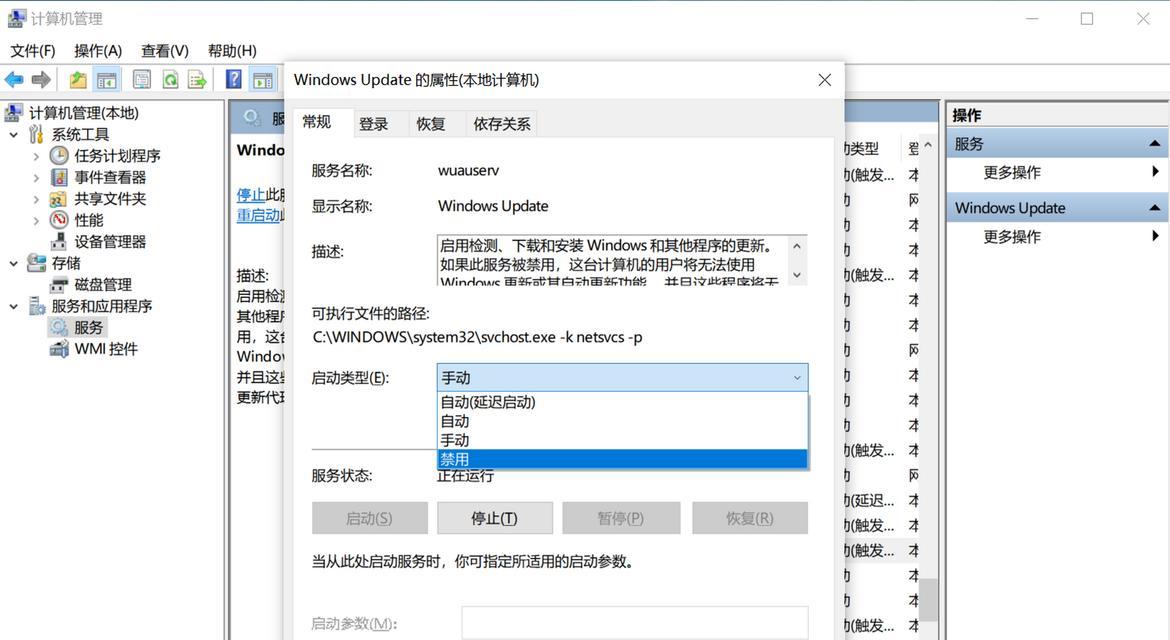Expand the 事件查看器 node
The height and width of the screenshot is (640, 1170).
point(36,178)
